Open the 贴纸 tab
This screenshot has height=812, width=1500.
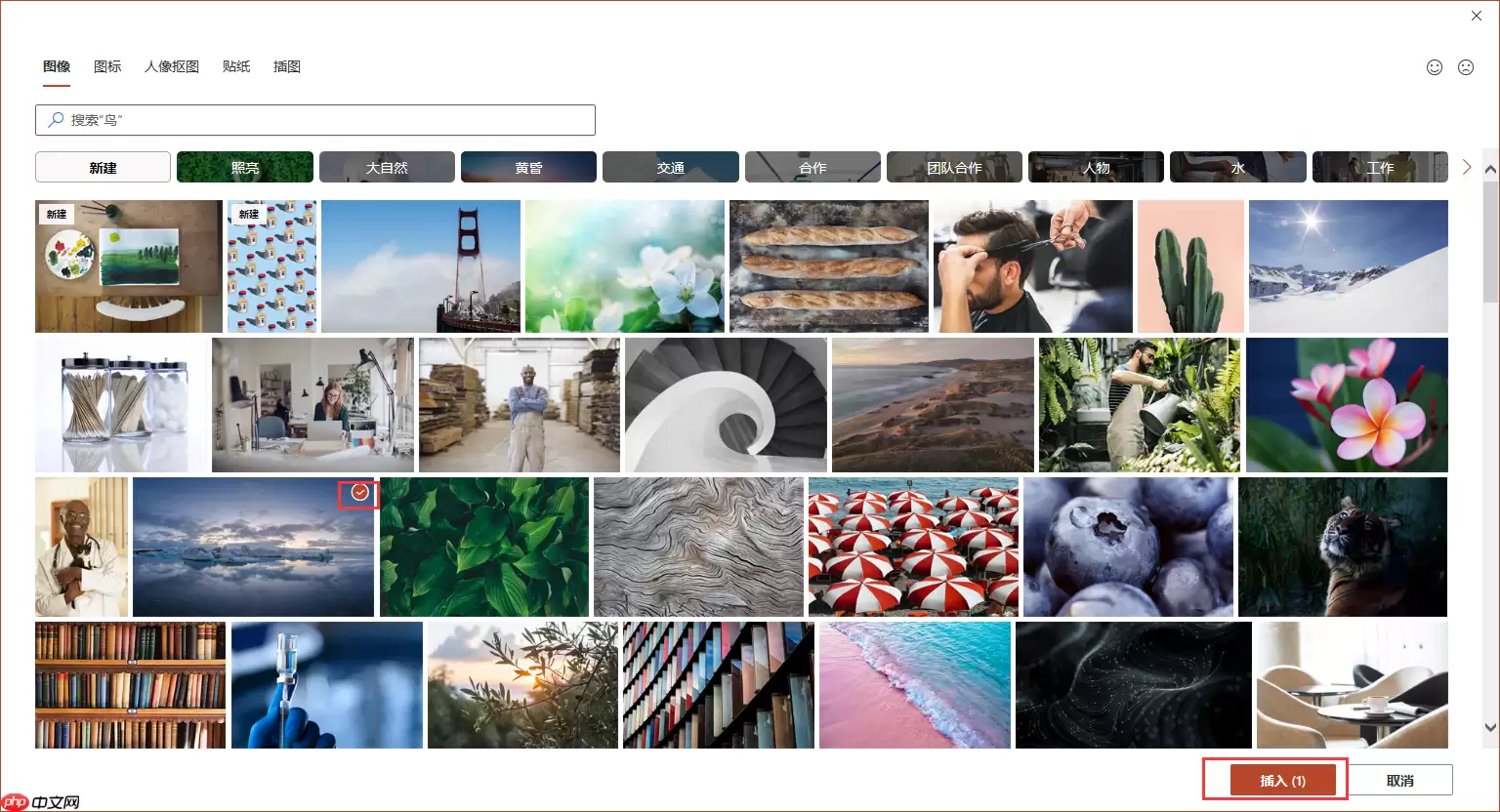pos(236,66)
